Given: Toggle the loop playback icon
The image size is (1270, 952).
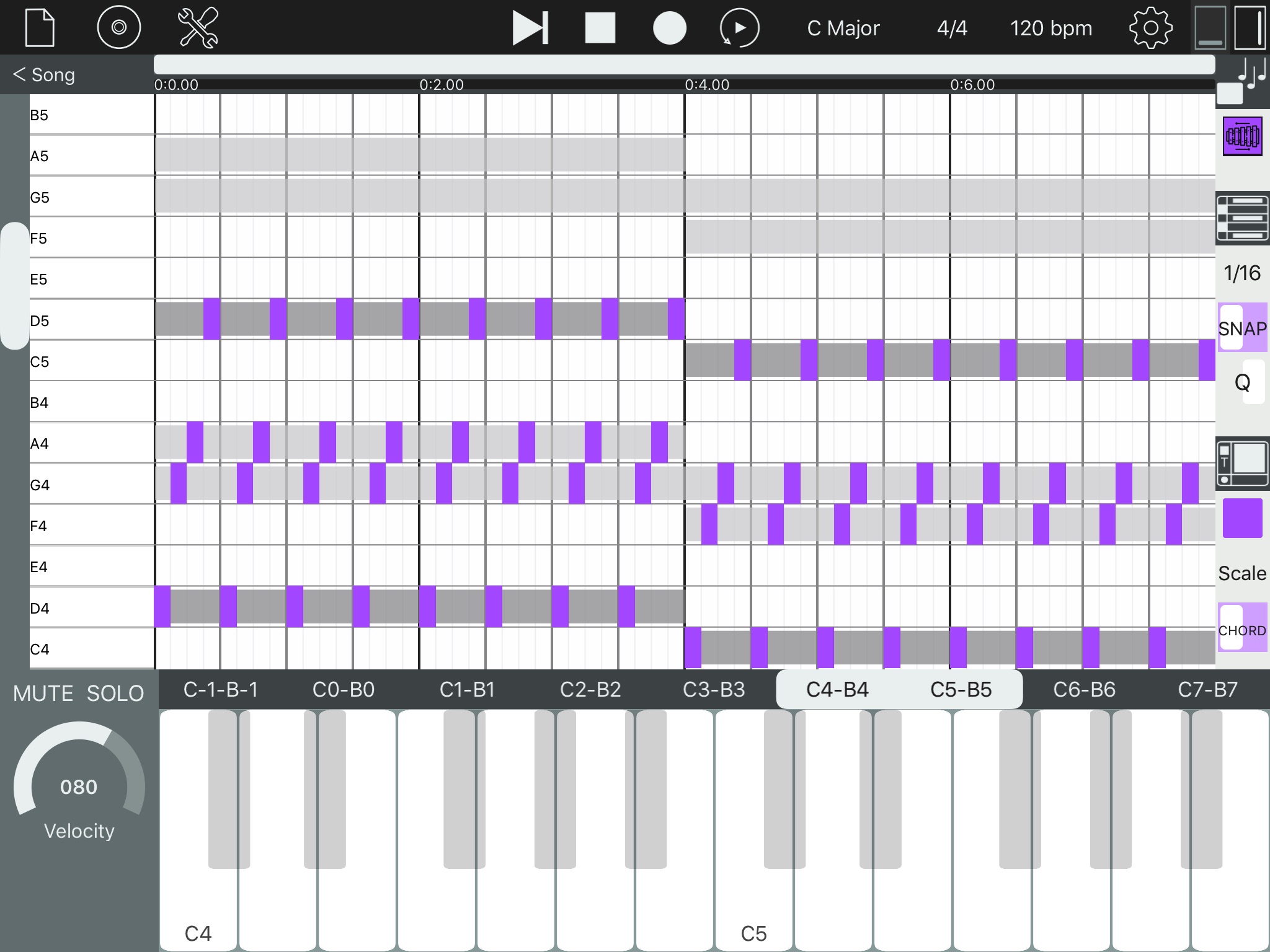Looking at the screenshot, I should [739, 28].
